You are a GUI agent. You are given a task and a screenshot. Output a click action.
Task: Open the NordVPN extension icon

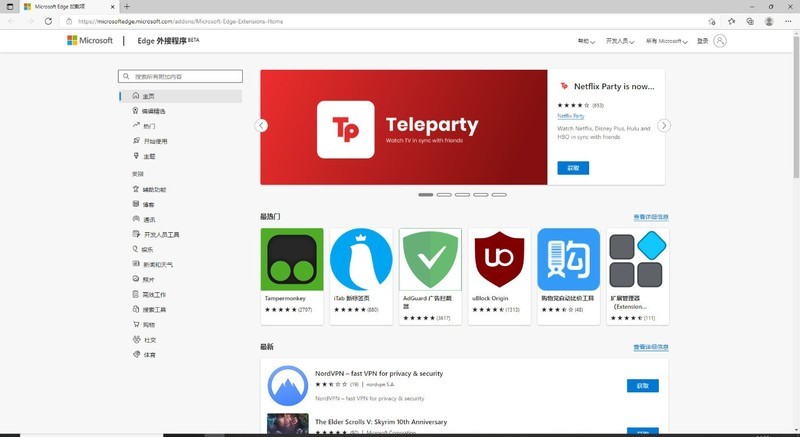[x=288, y=385]
